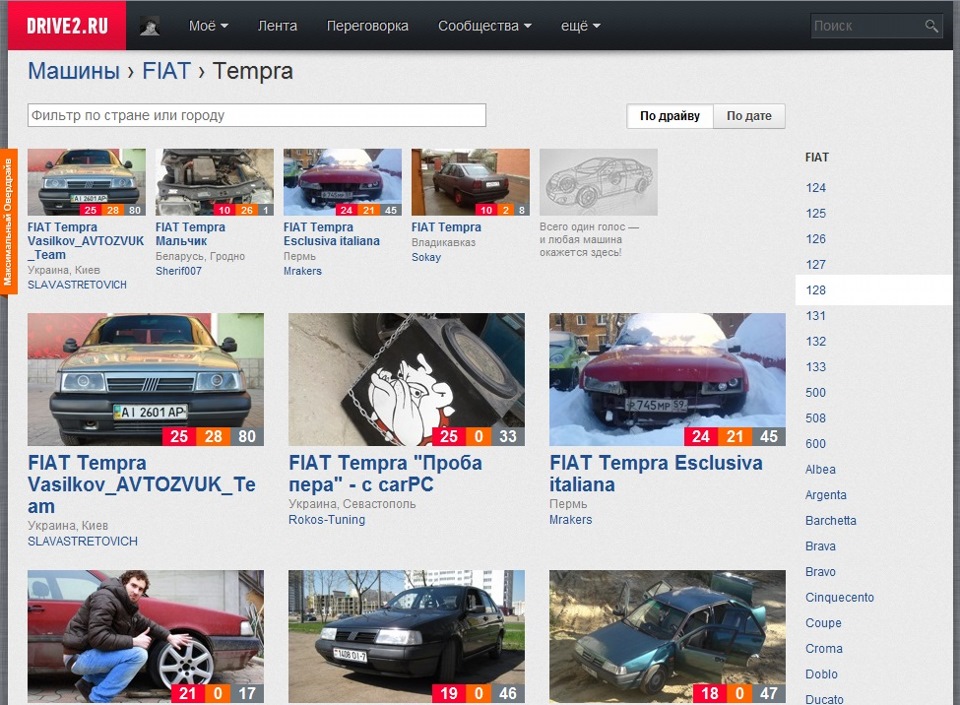The image size is (960, 705).
Task: Sort cars by По дате
Action: point(749,116)
